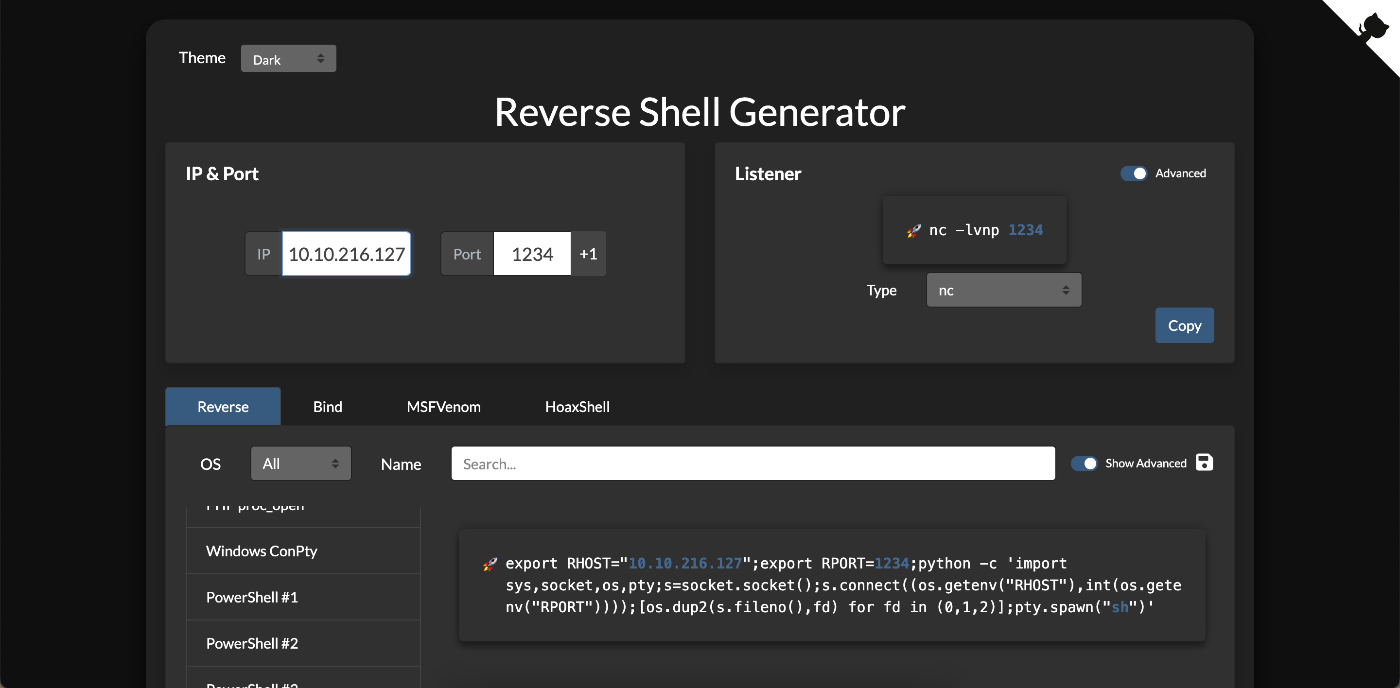The width and height of the screenshot is (1400, 688).
Task: Click the Port number input field
Action: click(532, 254)
